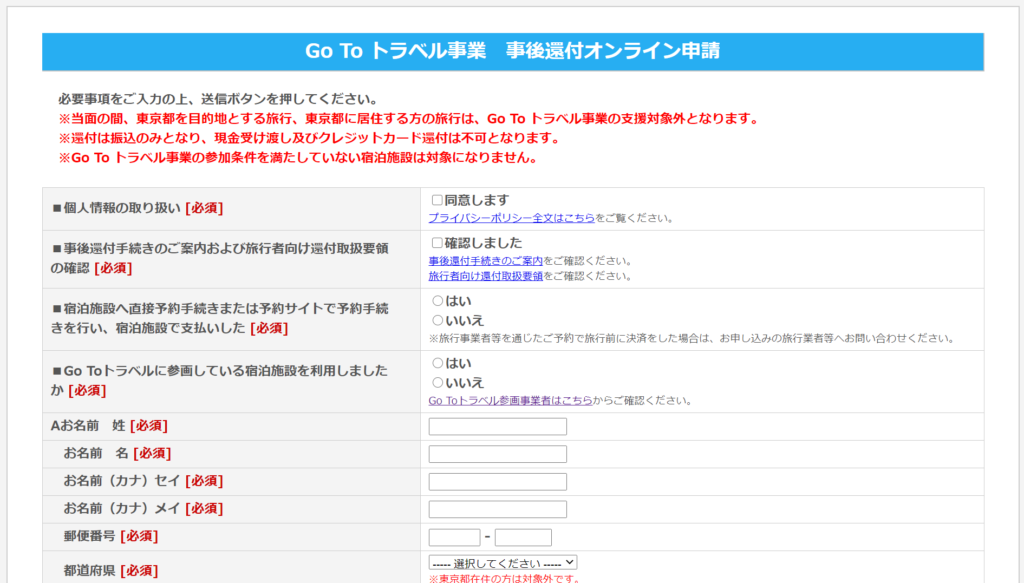Screen dimensions: 1024x583
Task: Select はい for direct booking with accommodation
Action: click(x=437, y=301)
